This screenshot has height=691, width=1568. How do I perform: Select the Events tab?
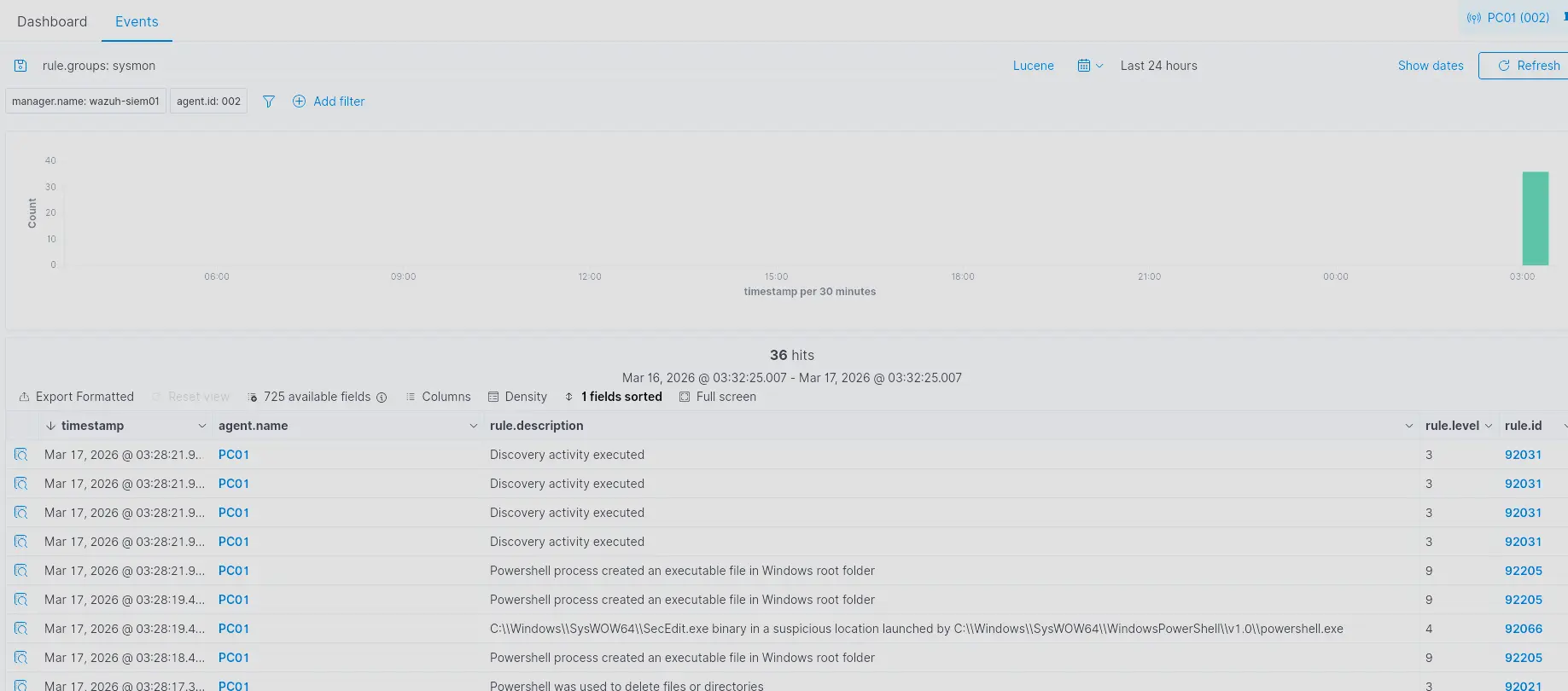[137, 21]
